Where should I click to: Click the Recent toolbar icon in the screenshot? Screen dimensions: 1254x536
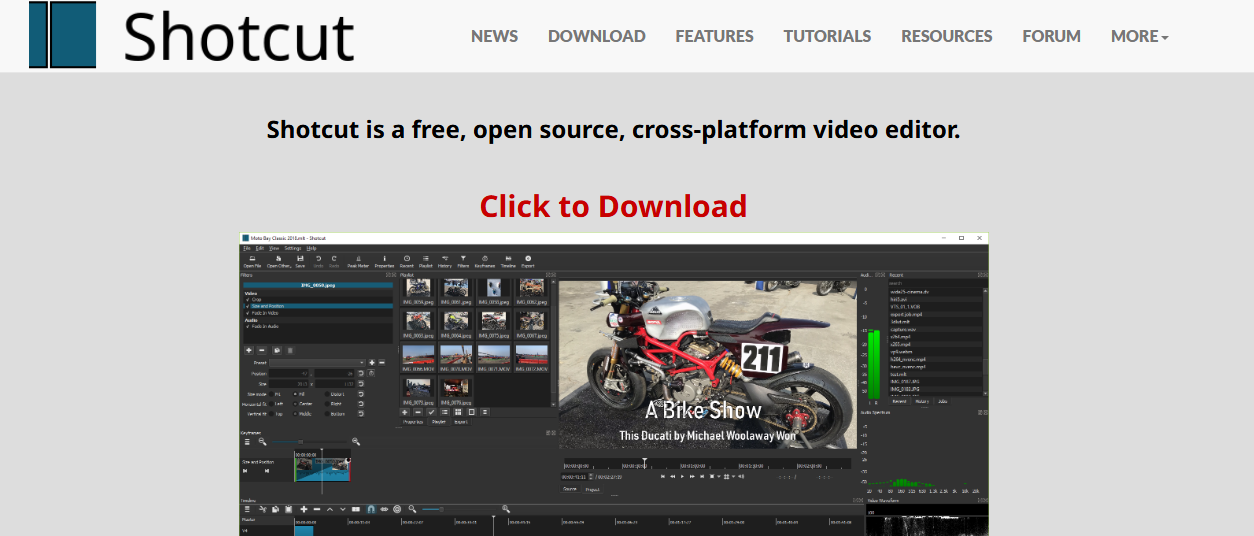[x=407, y=261]
